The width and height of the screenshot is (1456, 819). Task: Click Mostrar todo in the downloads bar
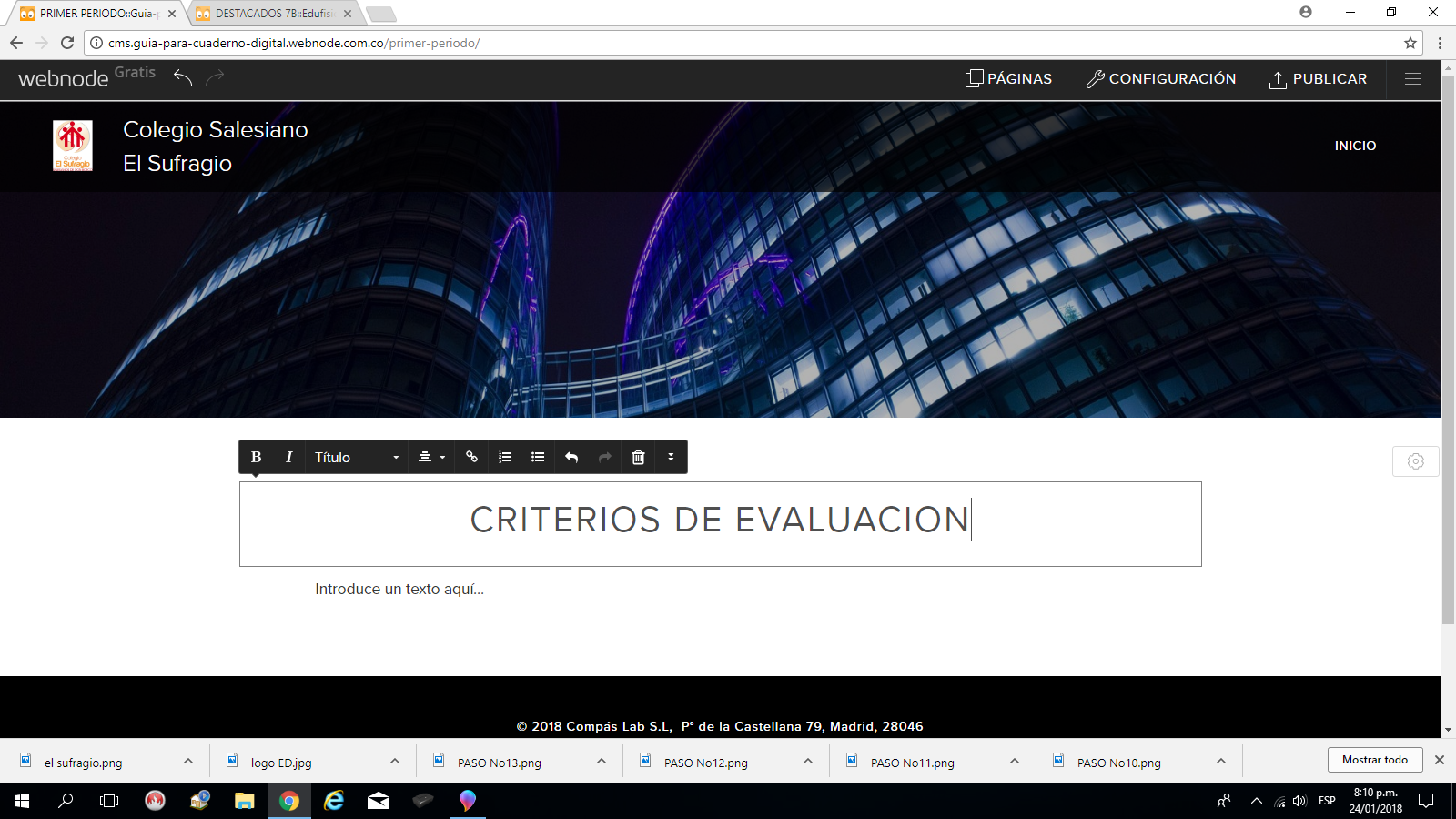pos(1374,760)
